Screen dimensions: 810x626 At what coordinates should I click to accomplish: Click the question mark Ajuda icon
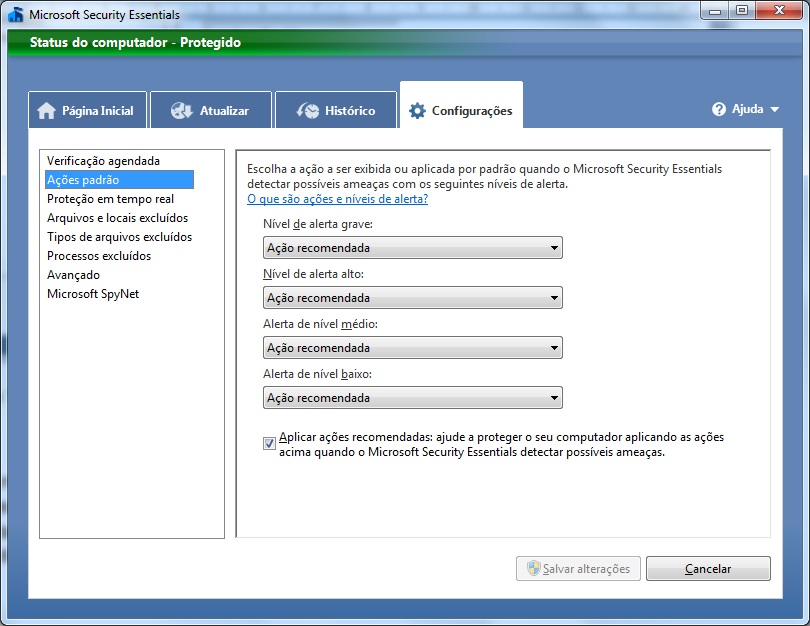tap(719, 109)
